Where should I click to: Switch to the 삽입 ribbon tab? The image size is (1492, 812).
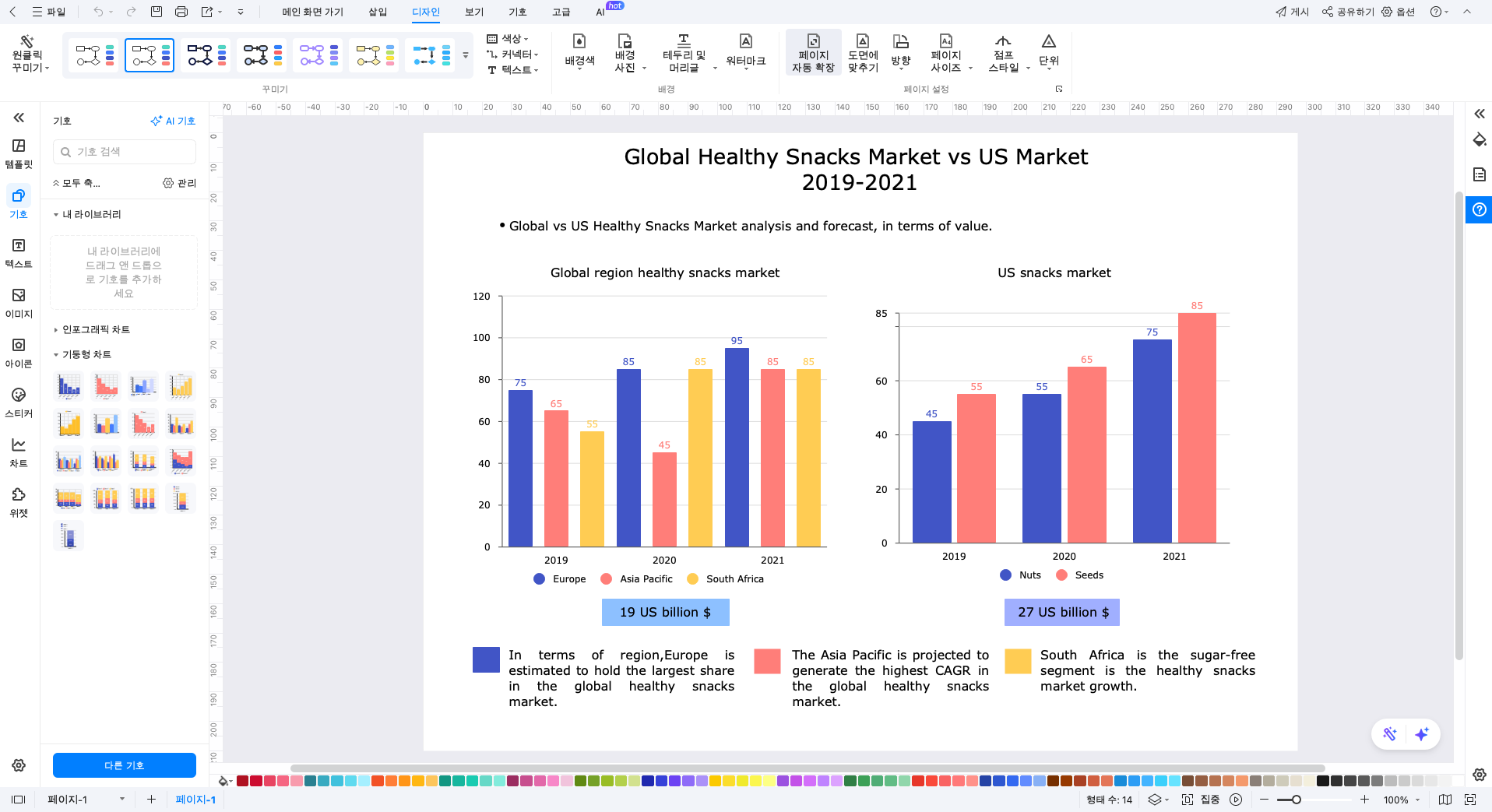378,12
